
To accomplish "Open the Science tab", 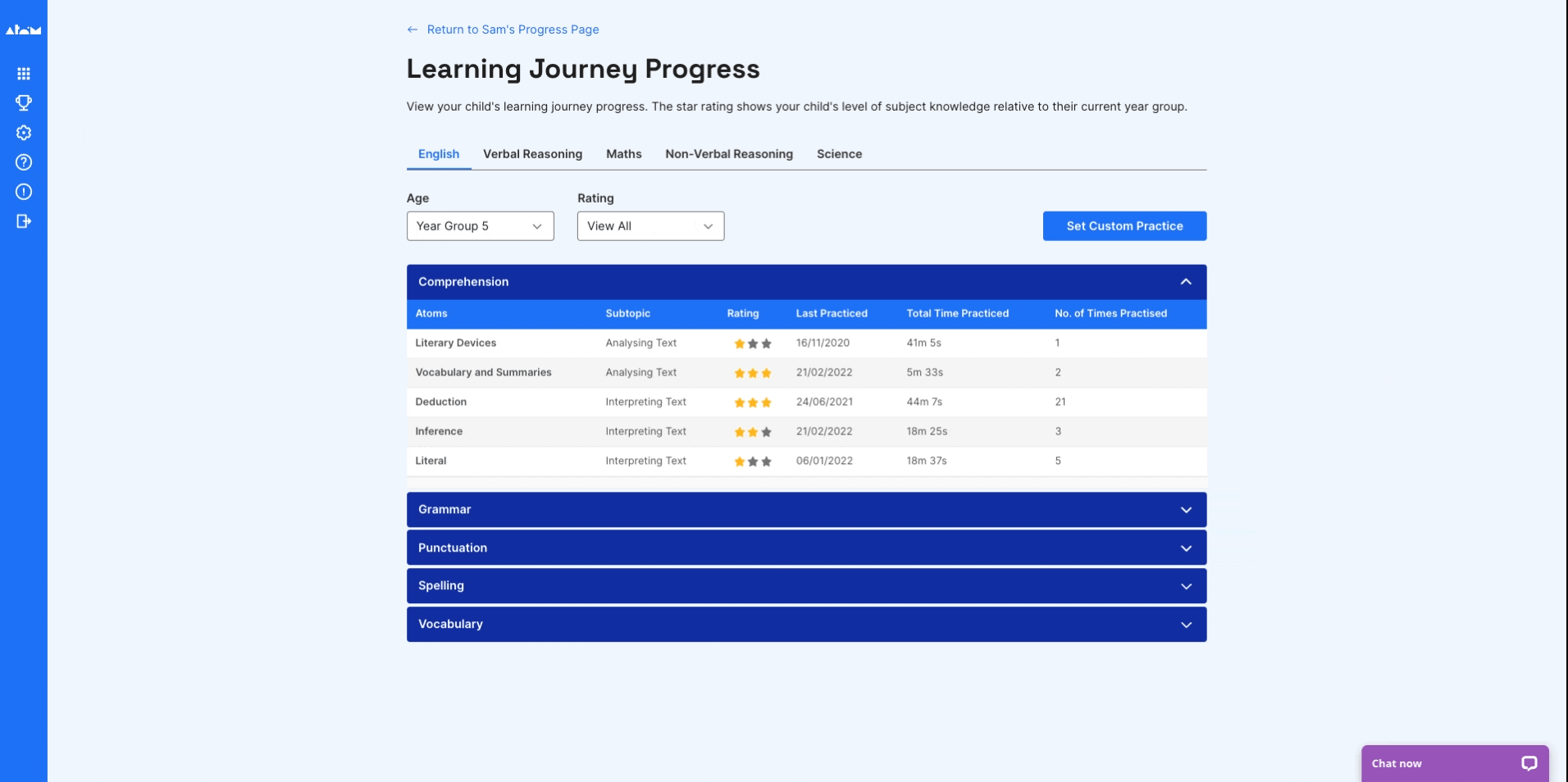I will pos(839,154).
